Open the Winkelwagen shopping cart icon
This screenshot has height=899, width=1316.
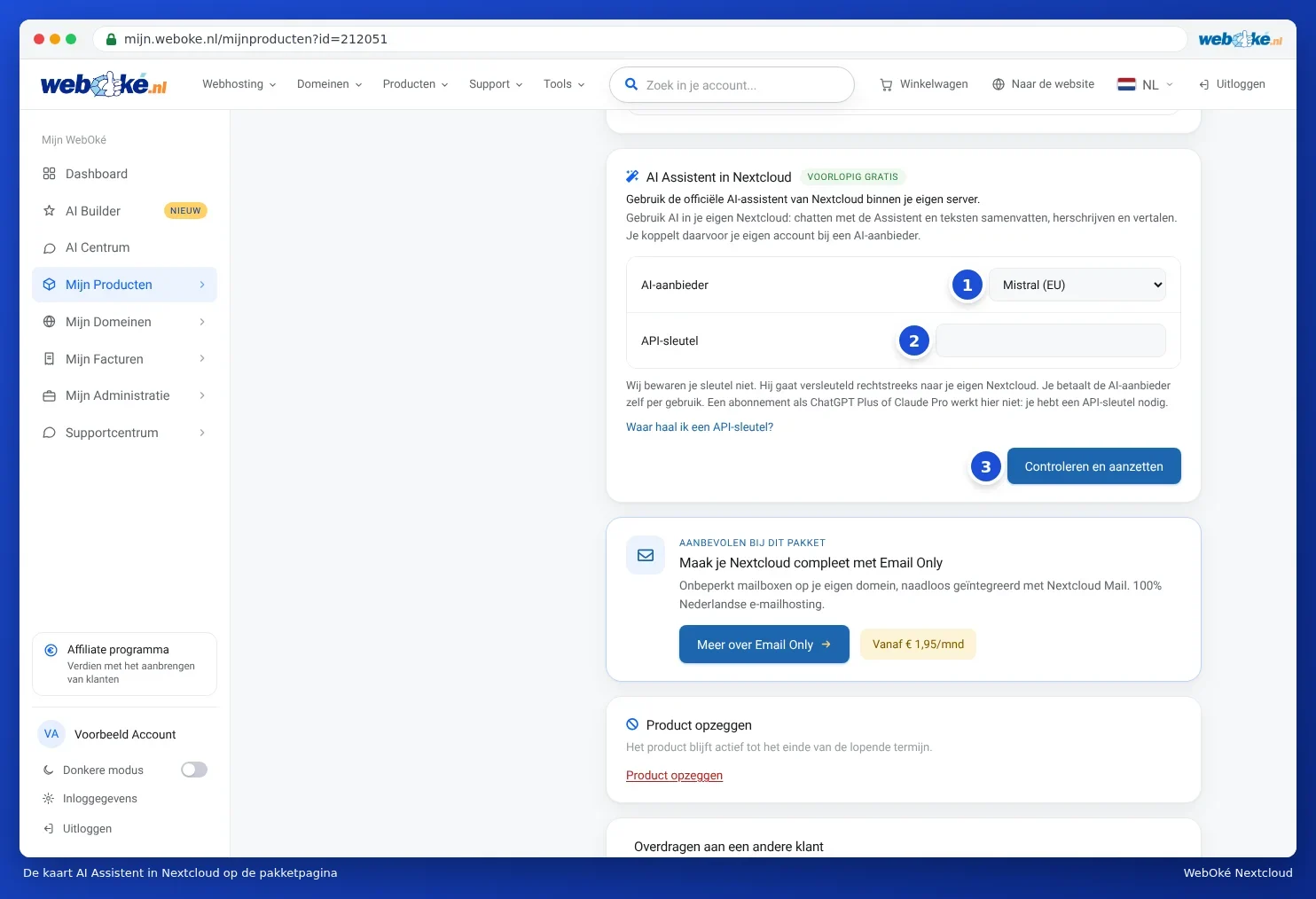click(x=886, y=85)
